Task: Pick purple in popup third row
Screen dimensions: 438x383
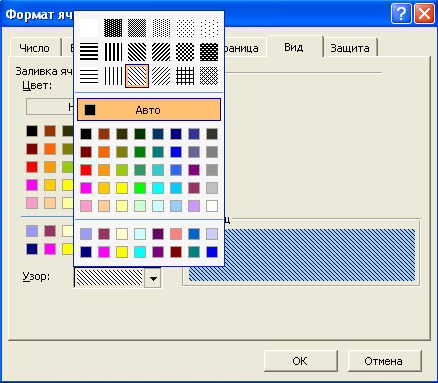Action: (x=194, y=170)
